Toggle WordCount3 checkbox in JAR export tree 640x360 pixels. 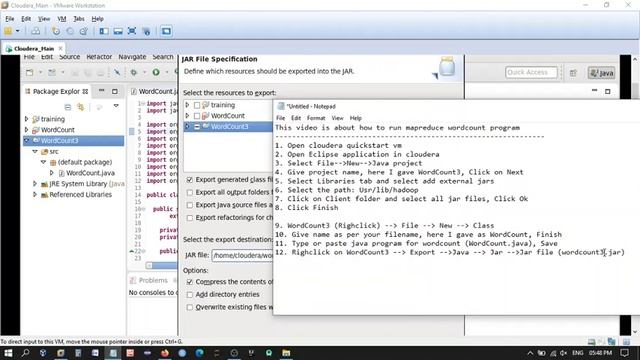[197, 127]
